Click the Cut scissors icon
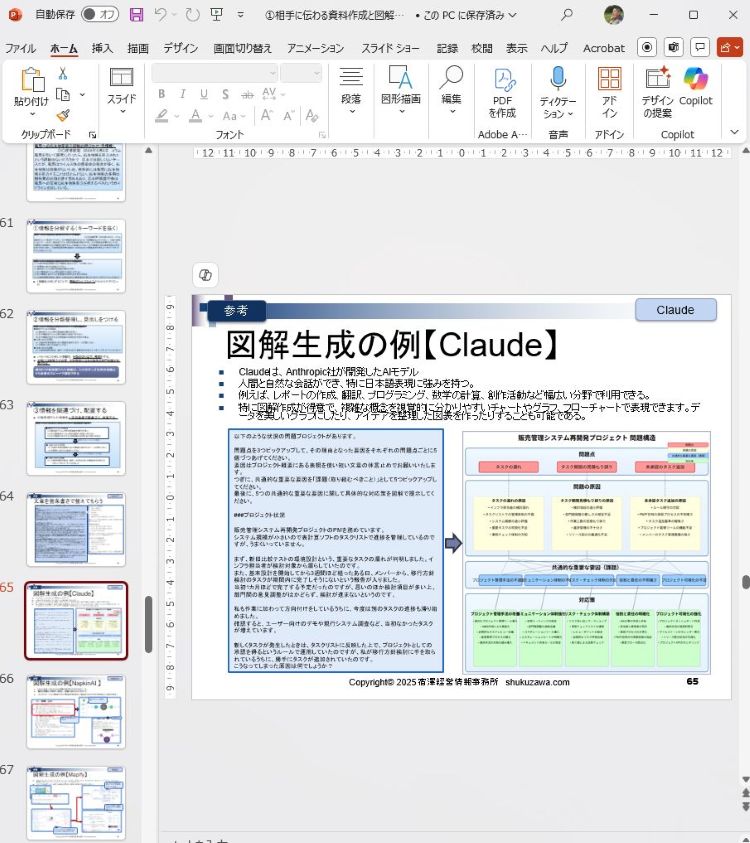Screen dimensions: 750x843 [x=63, y=73]
